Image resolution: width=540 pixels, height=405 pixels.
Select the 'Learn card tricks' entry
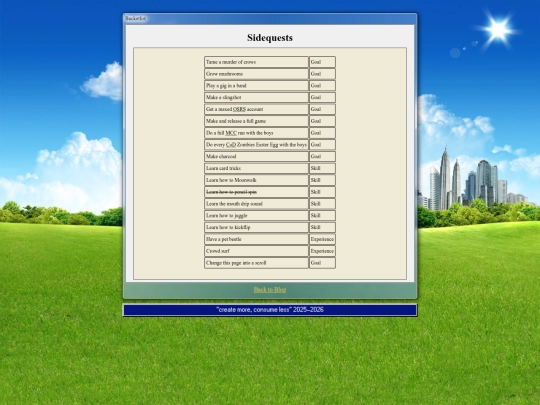pyautogui.click(x=256, y=168)
